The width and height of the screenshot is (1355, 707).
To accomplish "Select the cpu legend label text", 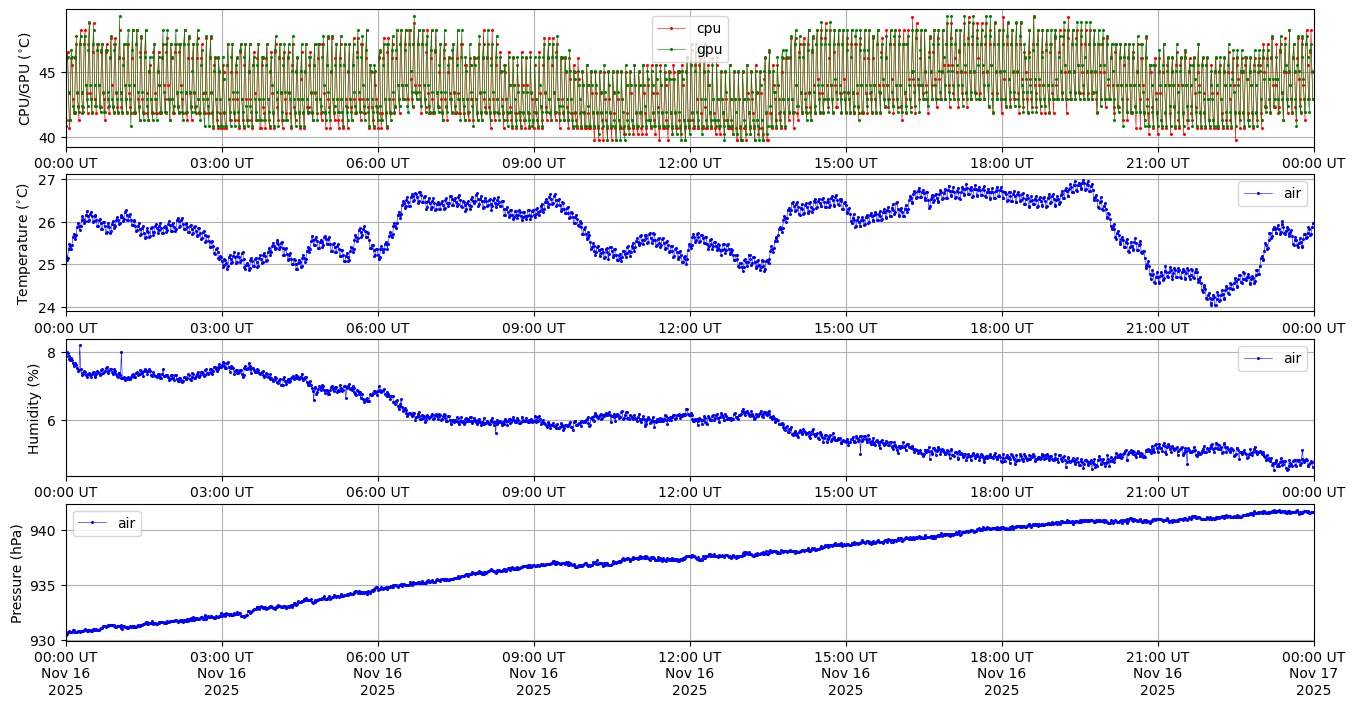I will pos(708,29).
